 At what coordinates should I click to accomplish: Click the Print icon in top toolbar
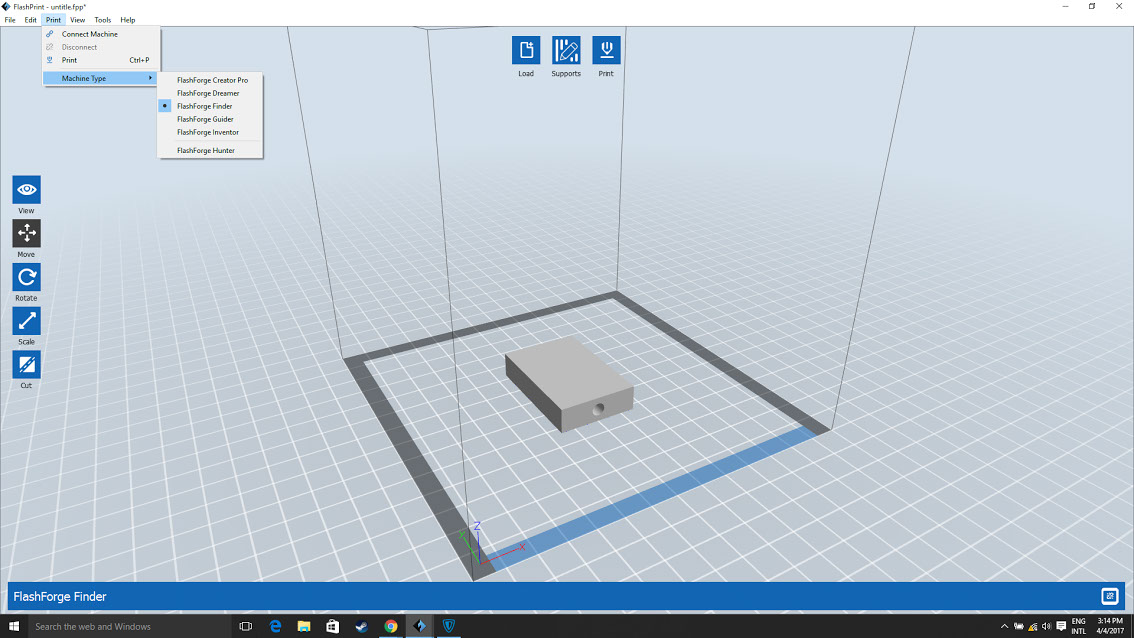click(x=606, y=51)
